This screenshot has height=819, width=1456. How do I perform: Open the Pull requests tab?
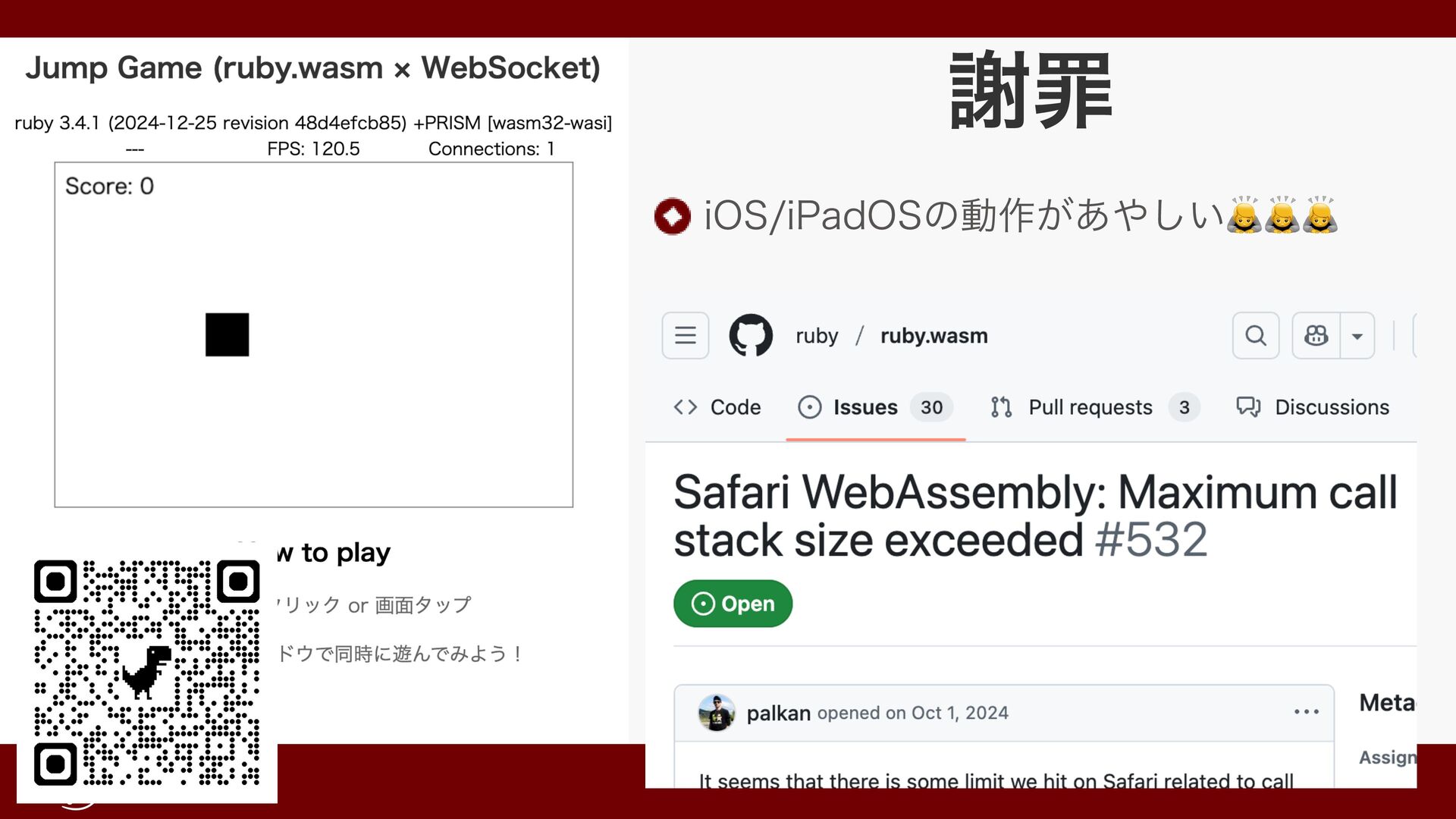pyautogui.click(x=1094, y=407)
